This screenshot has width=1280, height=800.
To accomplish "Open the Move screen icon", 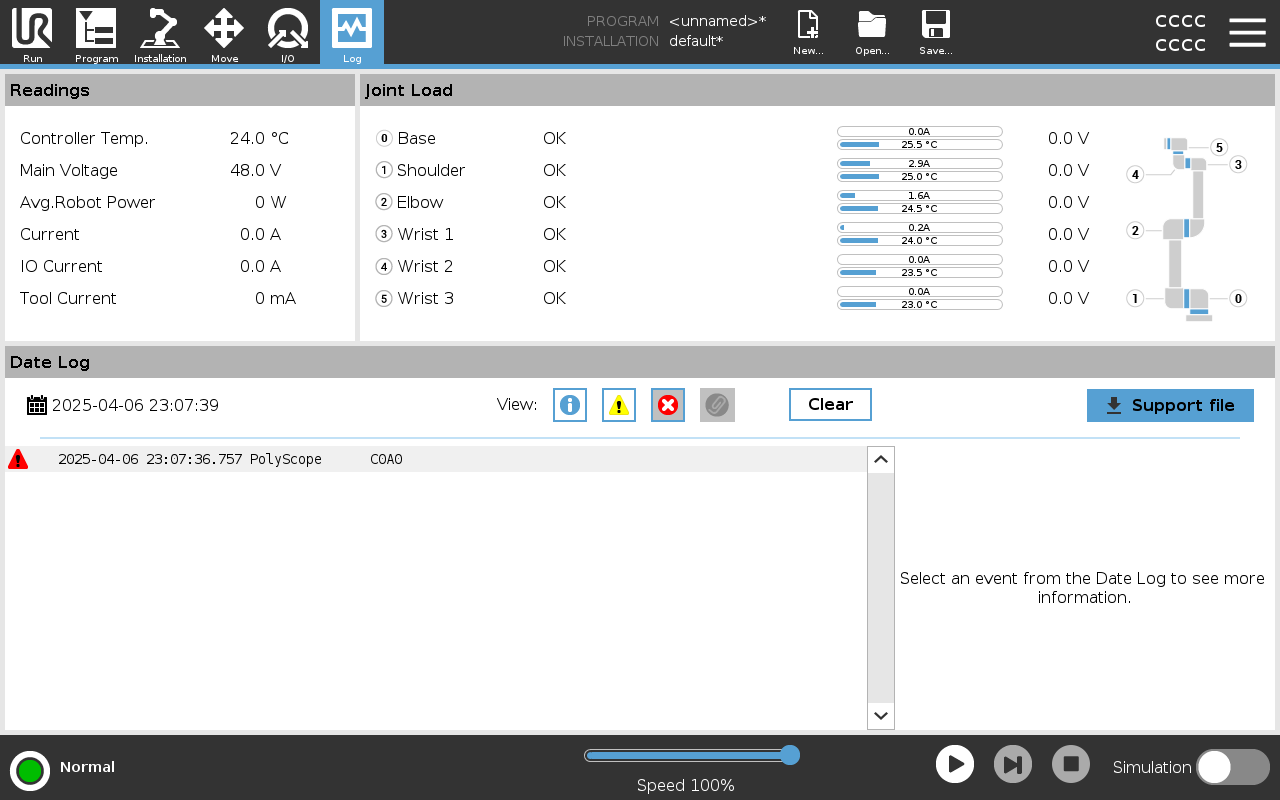I will coord(224,33).
